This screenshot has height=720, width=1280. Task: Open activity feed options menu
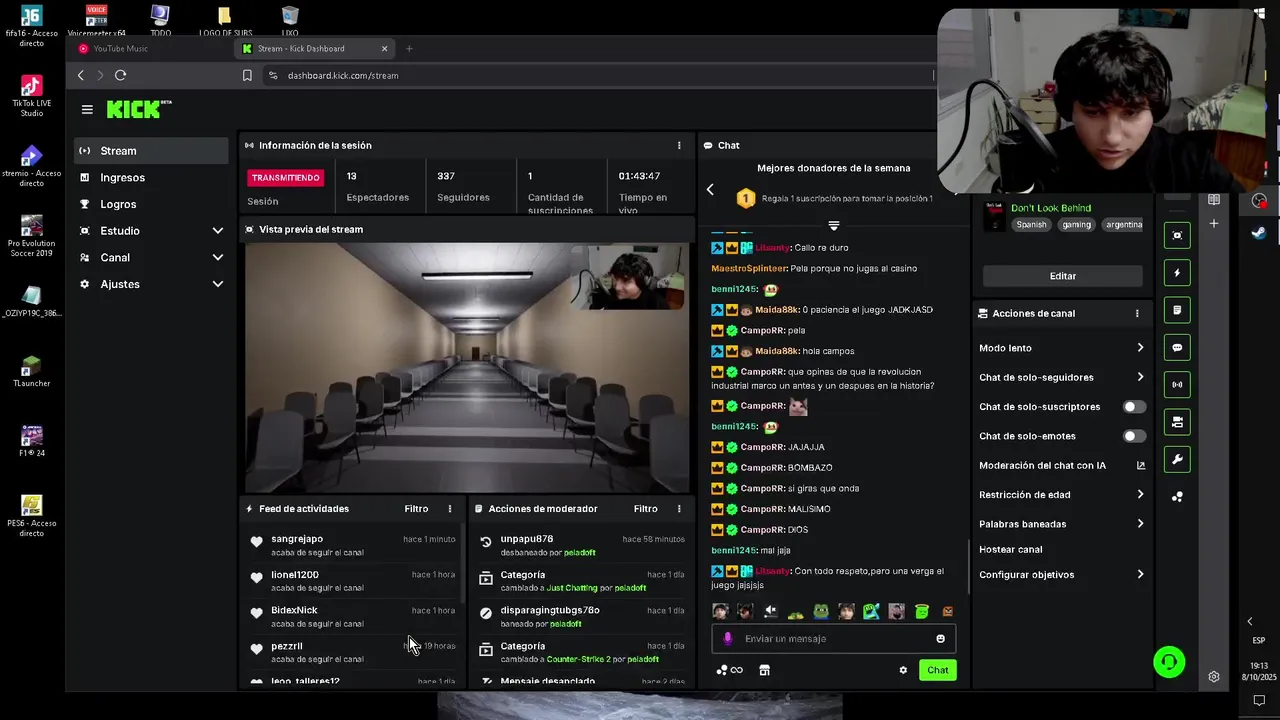click(x=450, y=509)
